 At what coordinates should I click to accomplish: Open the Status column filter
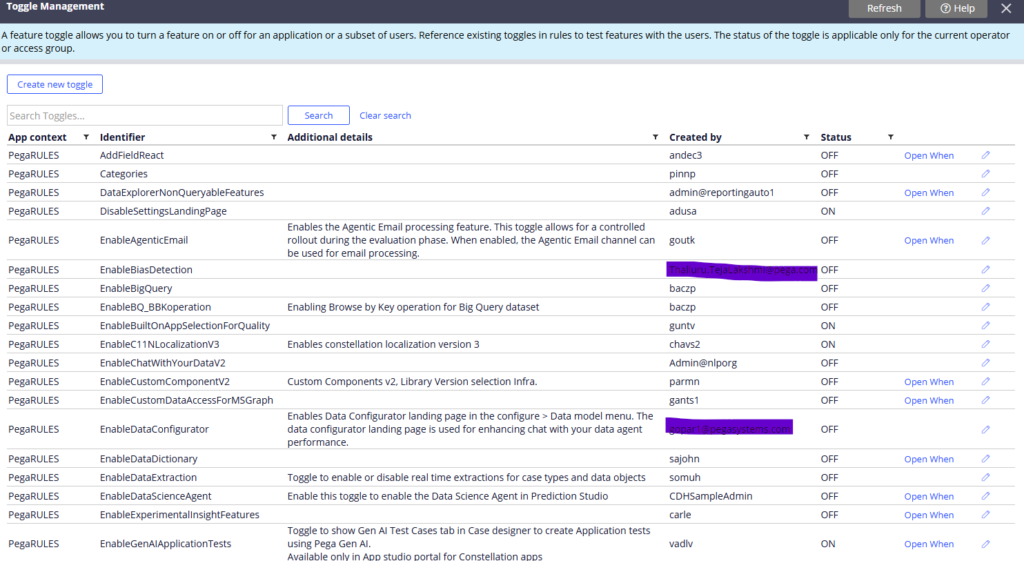pyautogui.click(x=890, y=137)
